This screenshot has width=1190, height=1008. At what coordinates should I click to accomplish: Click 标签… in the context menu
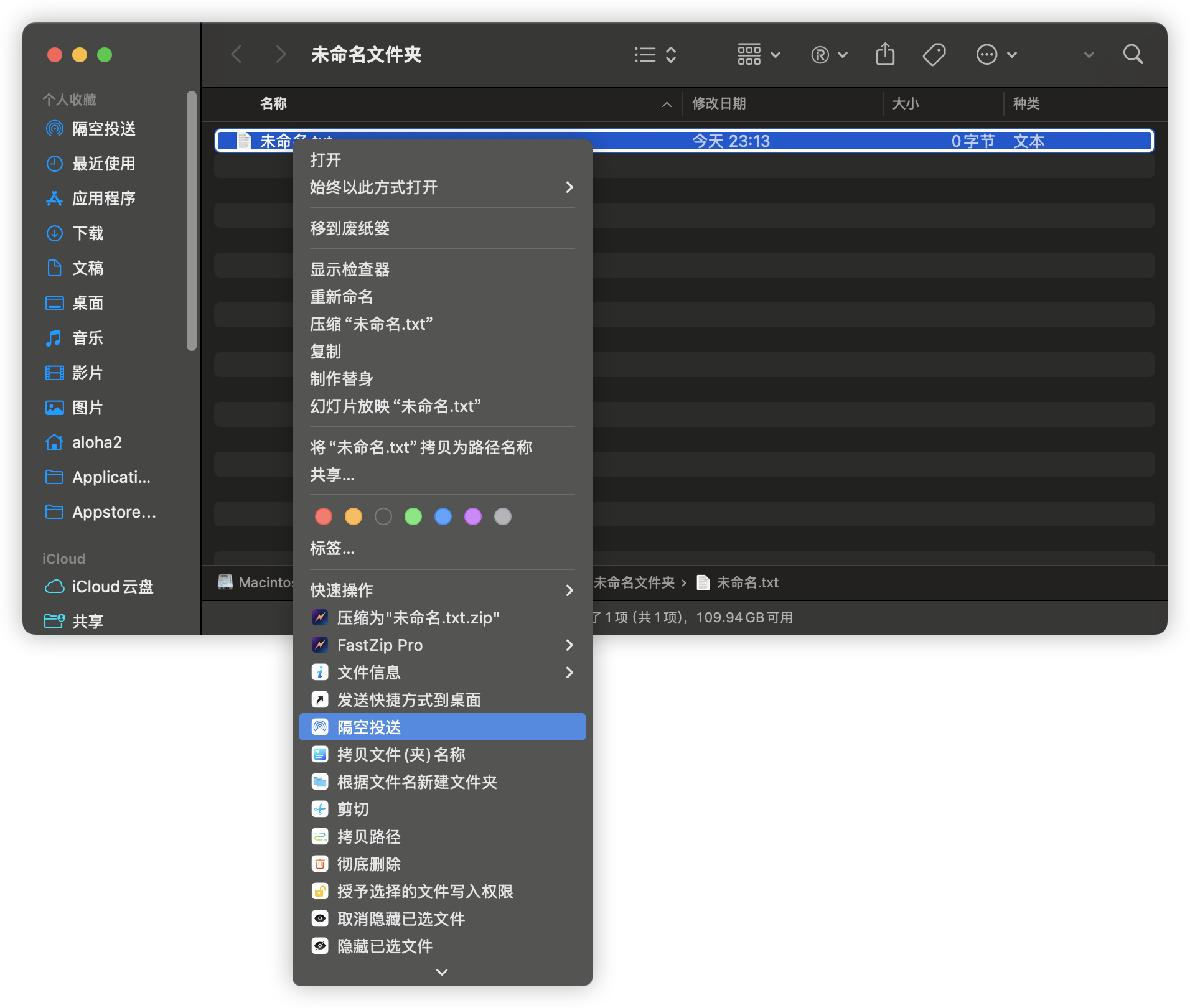click(x=332, y=548)
